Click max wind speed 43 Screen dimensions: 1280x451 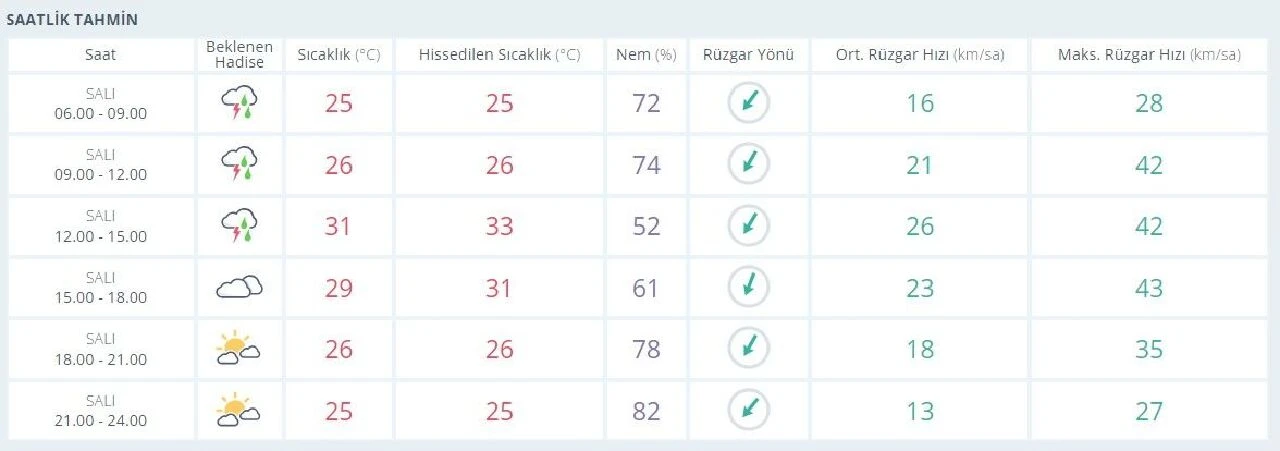[1148, 288]
